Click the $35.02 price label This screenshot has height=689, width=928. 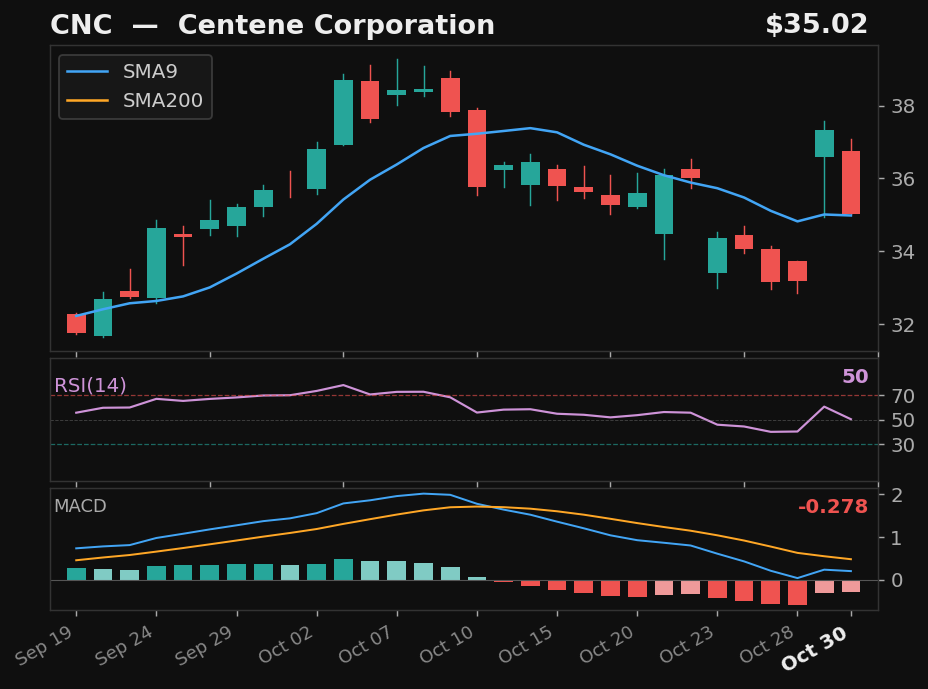point(816,25)
